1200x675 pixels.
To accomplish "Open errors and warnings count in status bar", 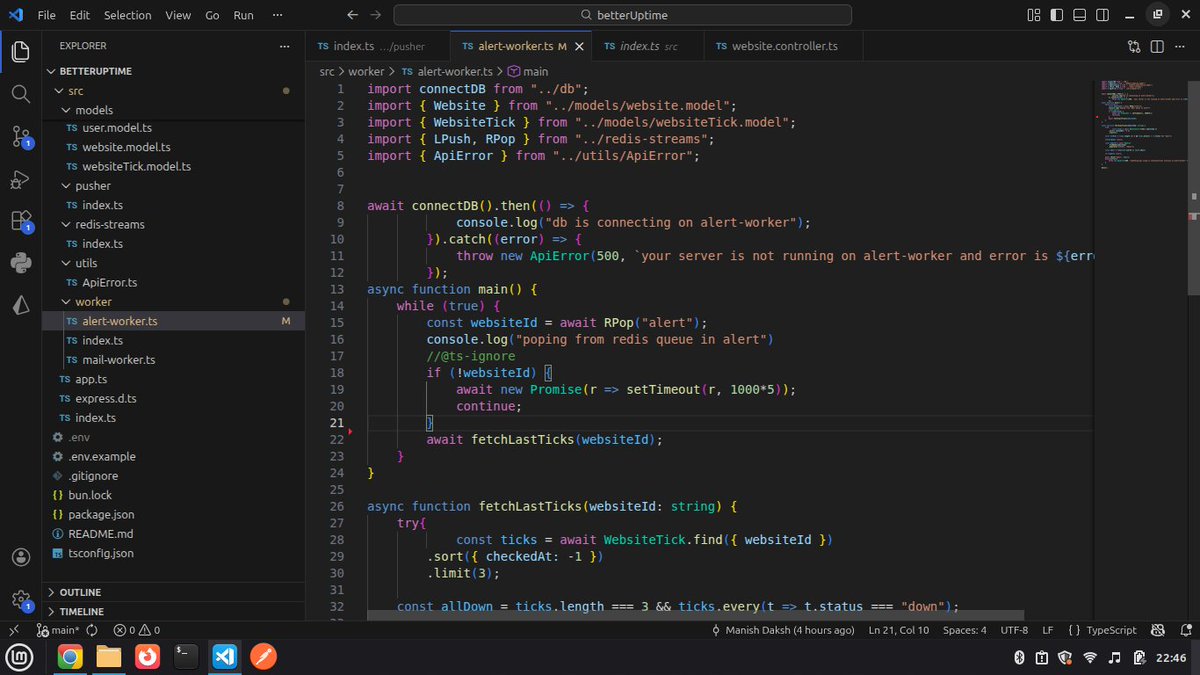I will click(136, 630).
